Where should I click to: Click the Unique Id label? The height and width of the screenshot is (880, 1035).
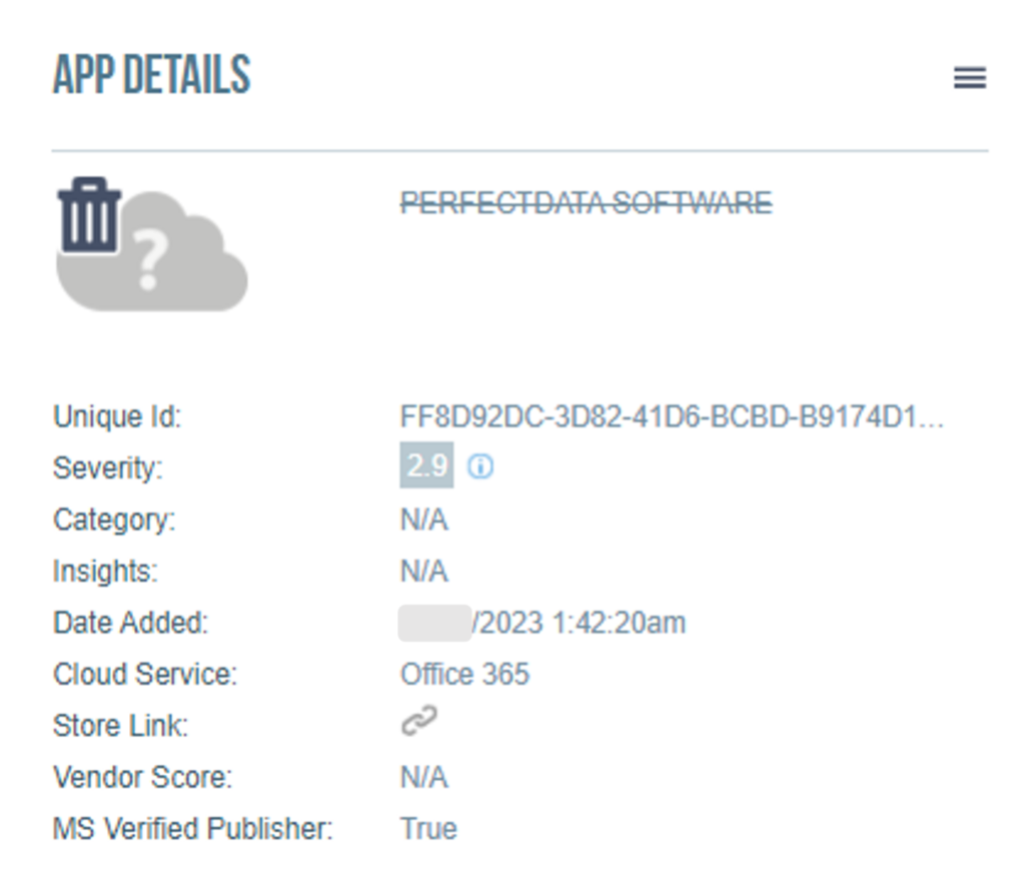pos(117,417)
